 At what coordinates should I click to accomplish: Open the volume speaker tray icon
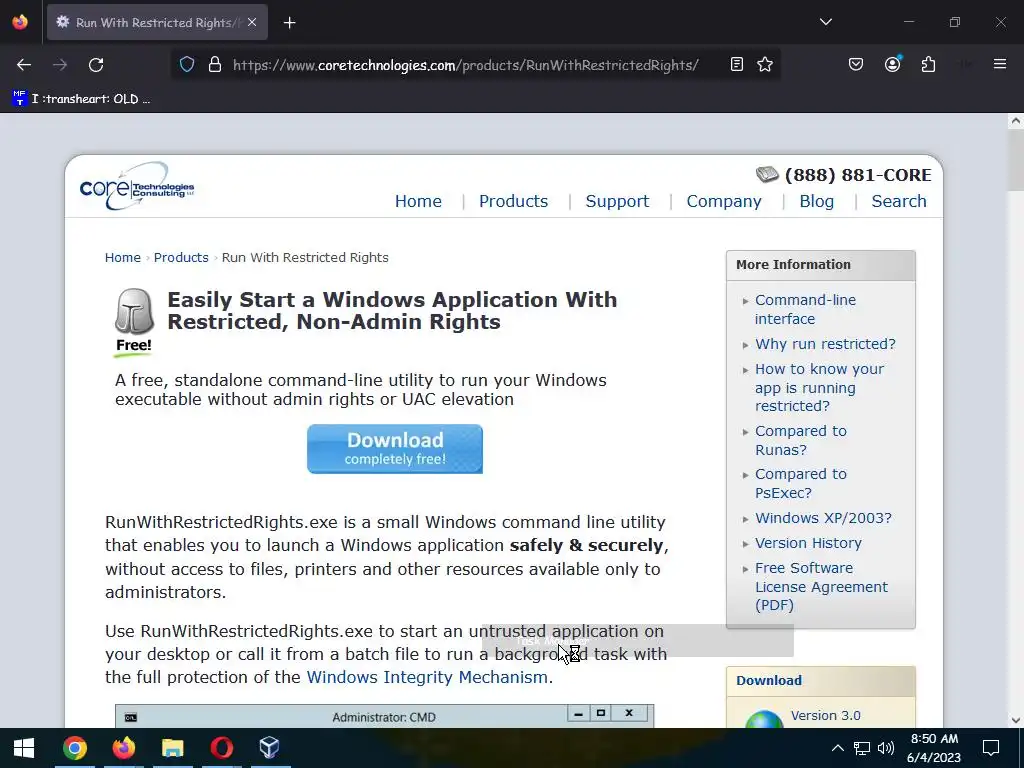pos(886,748)
